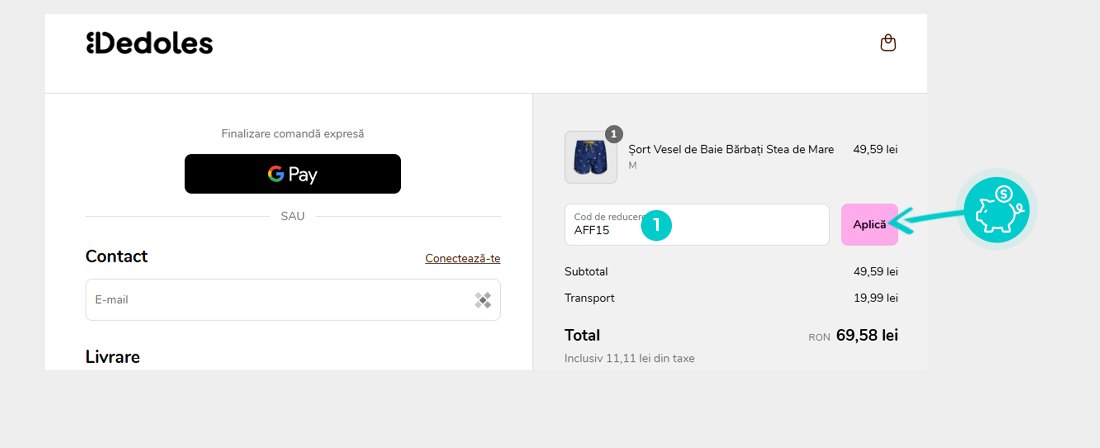1100x448 pixels.
Task: Click the Dedoles logo
Action: [x=150, y=43]
